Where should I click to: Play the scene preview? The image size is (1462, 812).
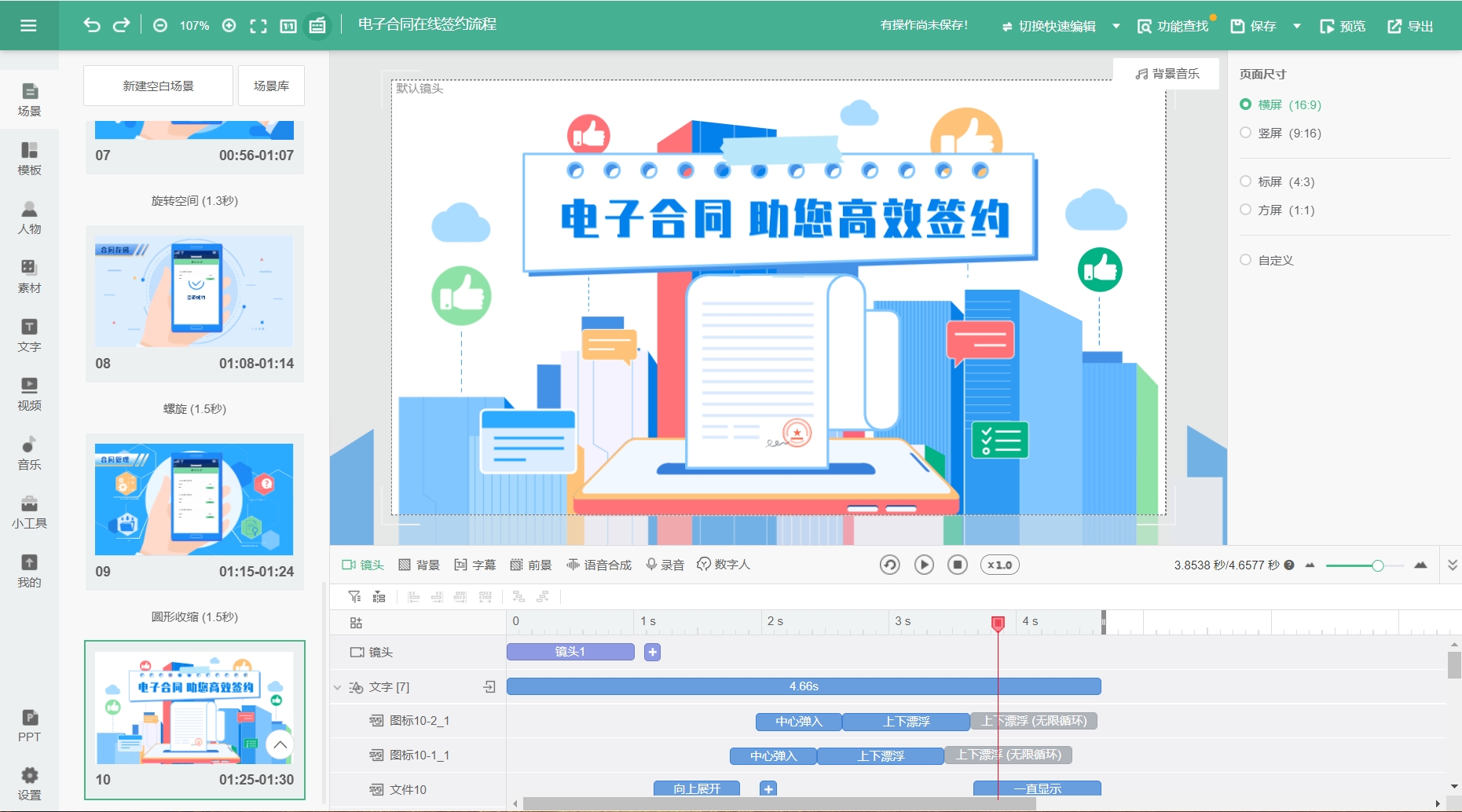click(x=924, y=565)
